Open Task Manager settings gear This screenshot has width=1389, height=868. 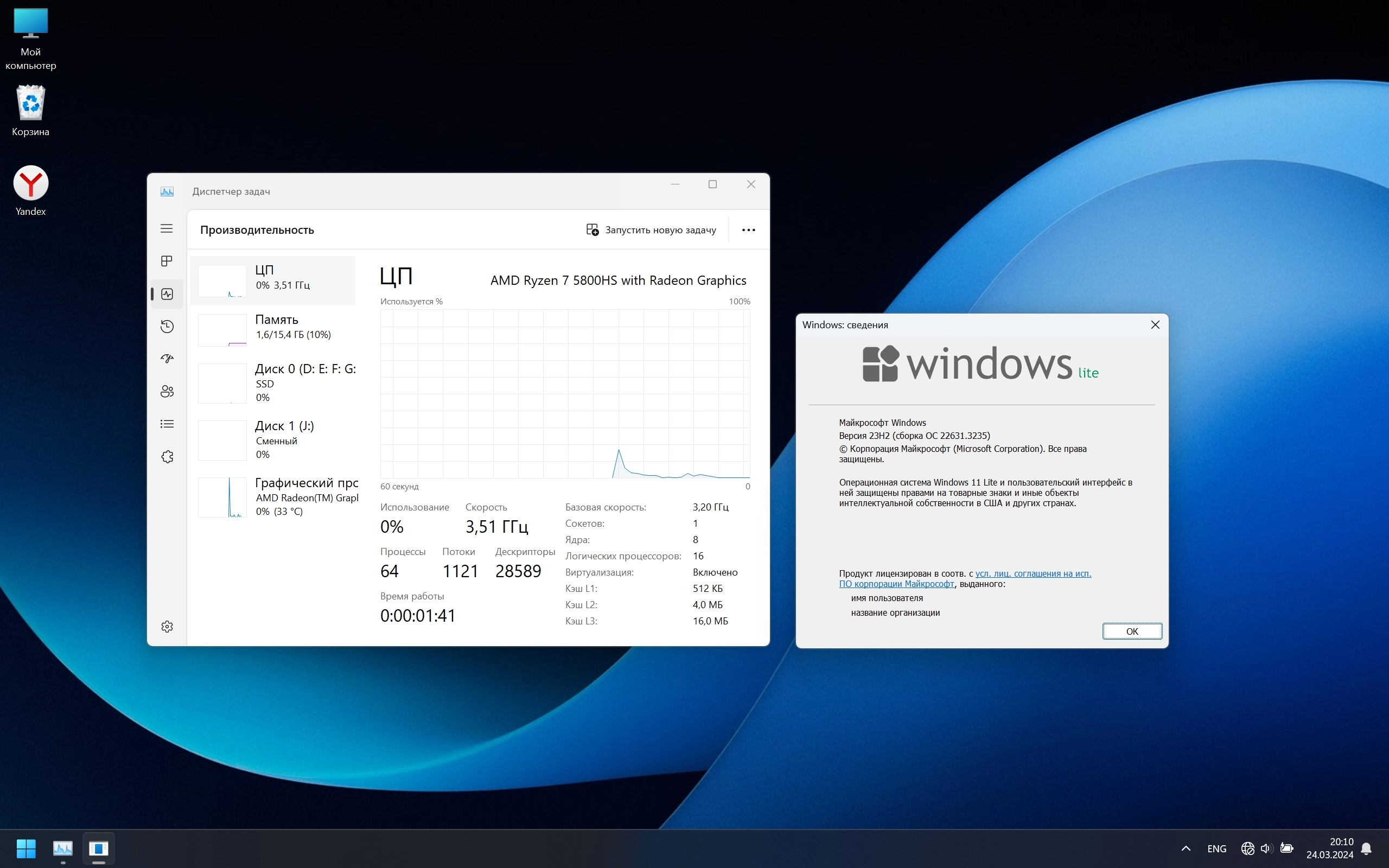tap(167, 626)
